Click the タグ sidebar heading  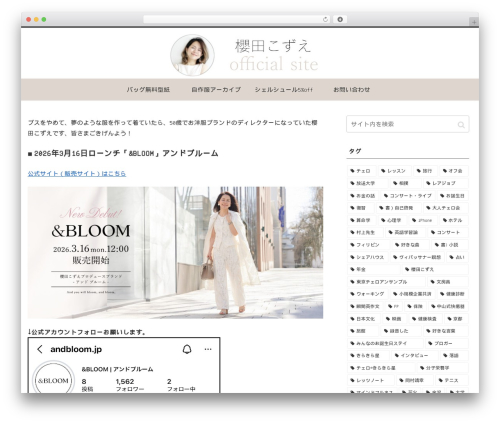[x=355, y=151]
